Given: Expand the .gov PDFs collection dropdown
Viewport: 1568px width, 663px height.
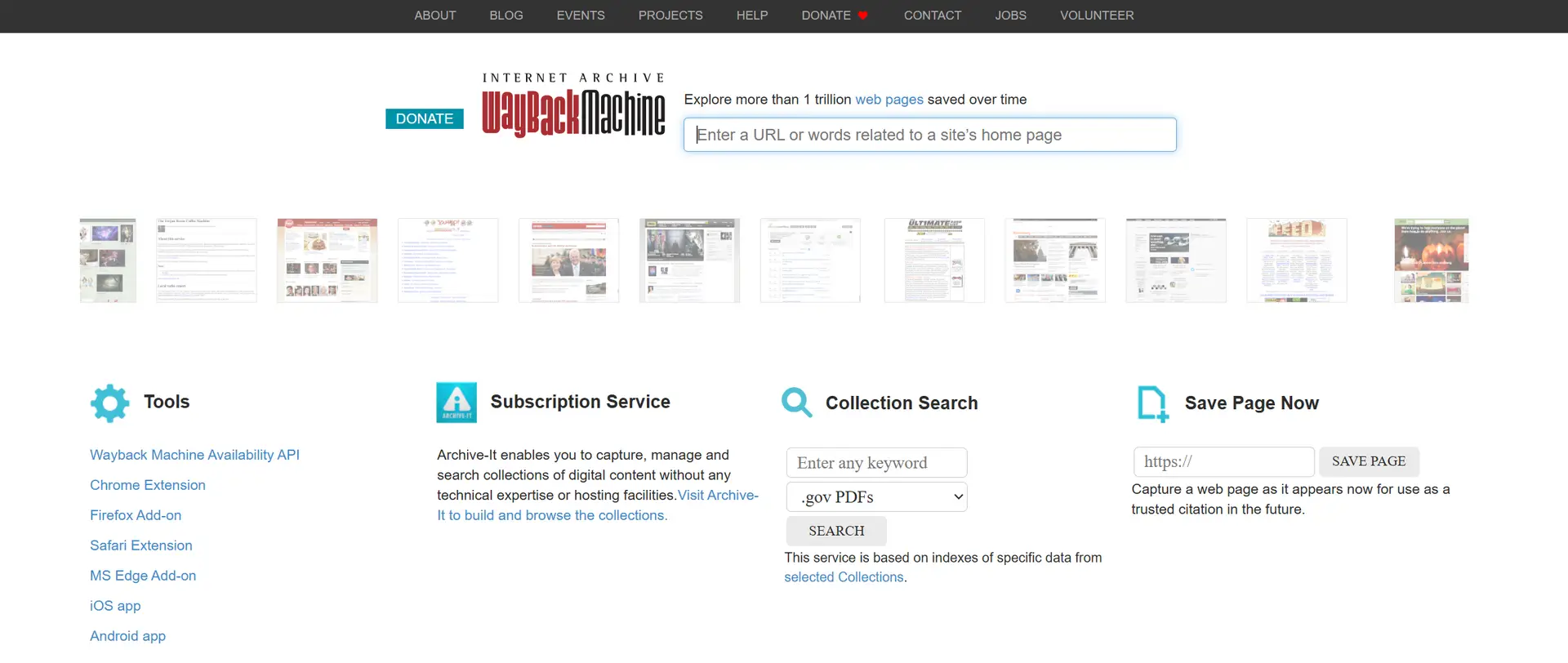Looking at the screenshot, I should pyautogui.click(x=877, y=496).
